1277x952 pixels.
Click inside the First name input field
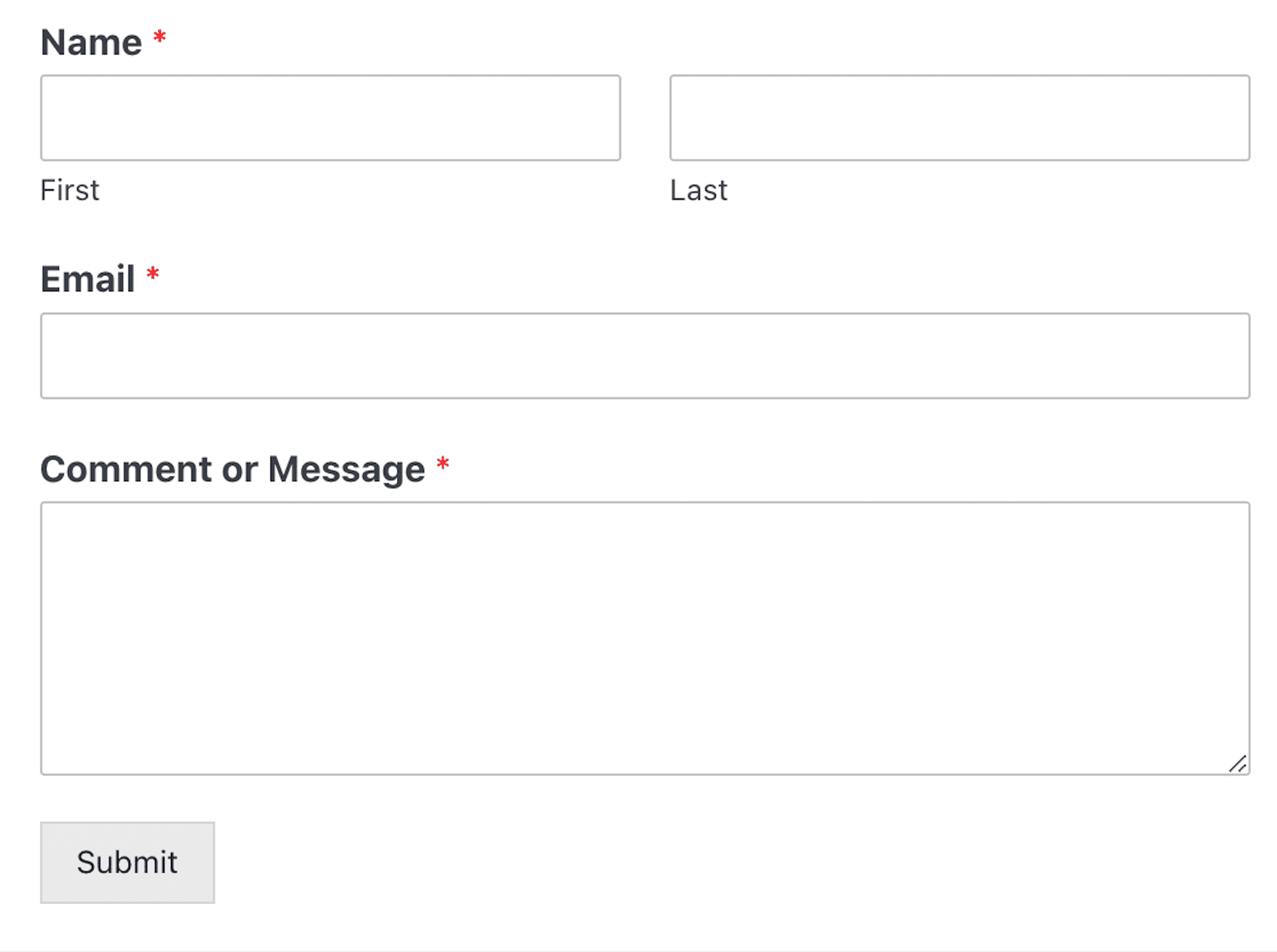coord(330,117)
